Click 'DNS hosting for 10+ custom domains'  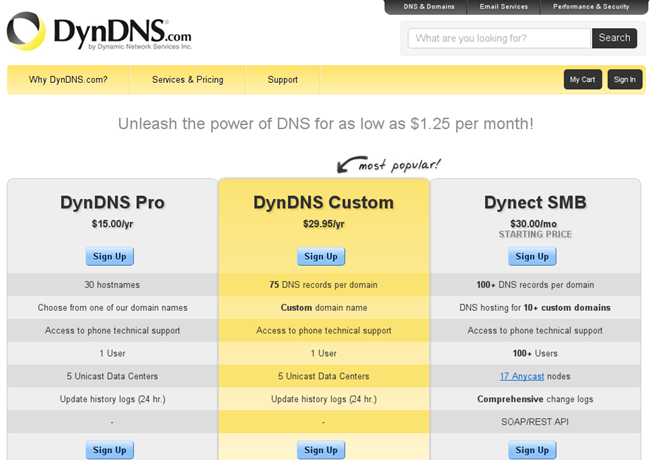point(535,307)
